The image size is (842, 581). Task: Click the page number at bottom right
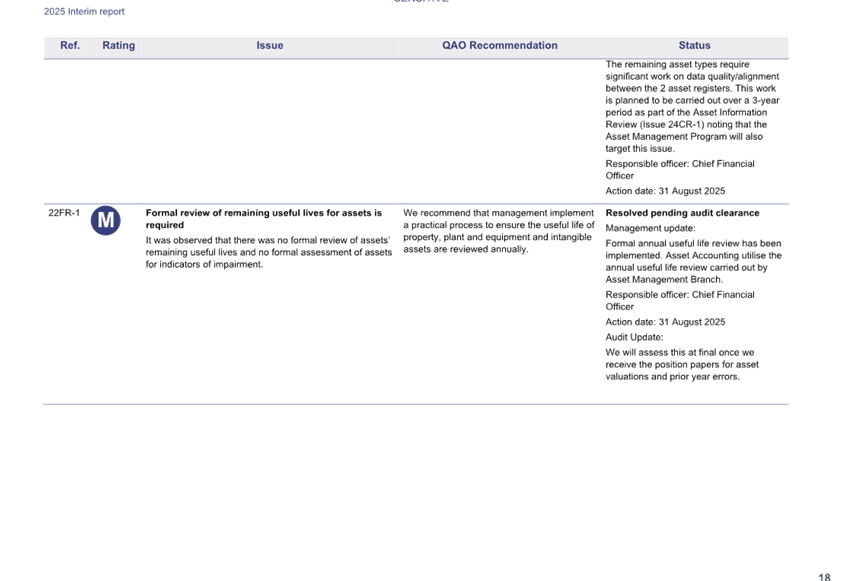pyautogui.click(x=824, y=576)
